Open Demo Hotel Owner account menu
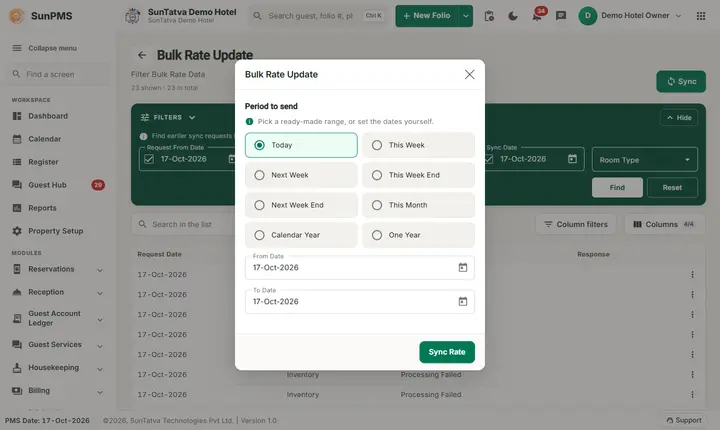Image resolution: width=720 pixels, height=430 pixels. [630, 16]
